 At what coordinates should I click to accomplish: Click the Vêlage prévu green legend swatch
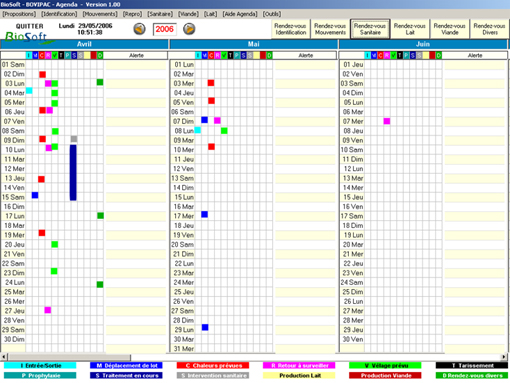pyautogui.click(x=385, y=366)
